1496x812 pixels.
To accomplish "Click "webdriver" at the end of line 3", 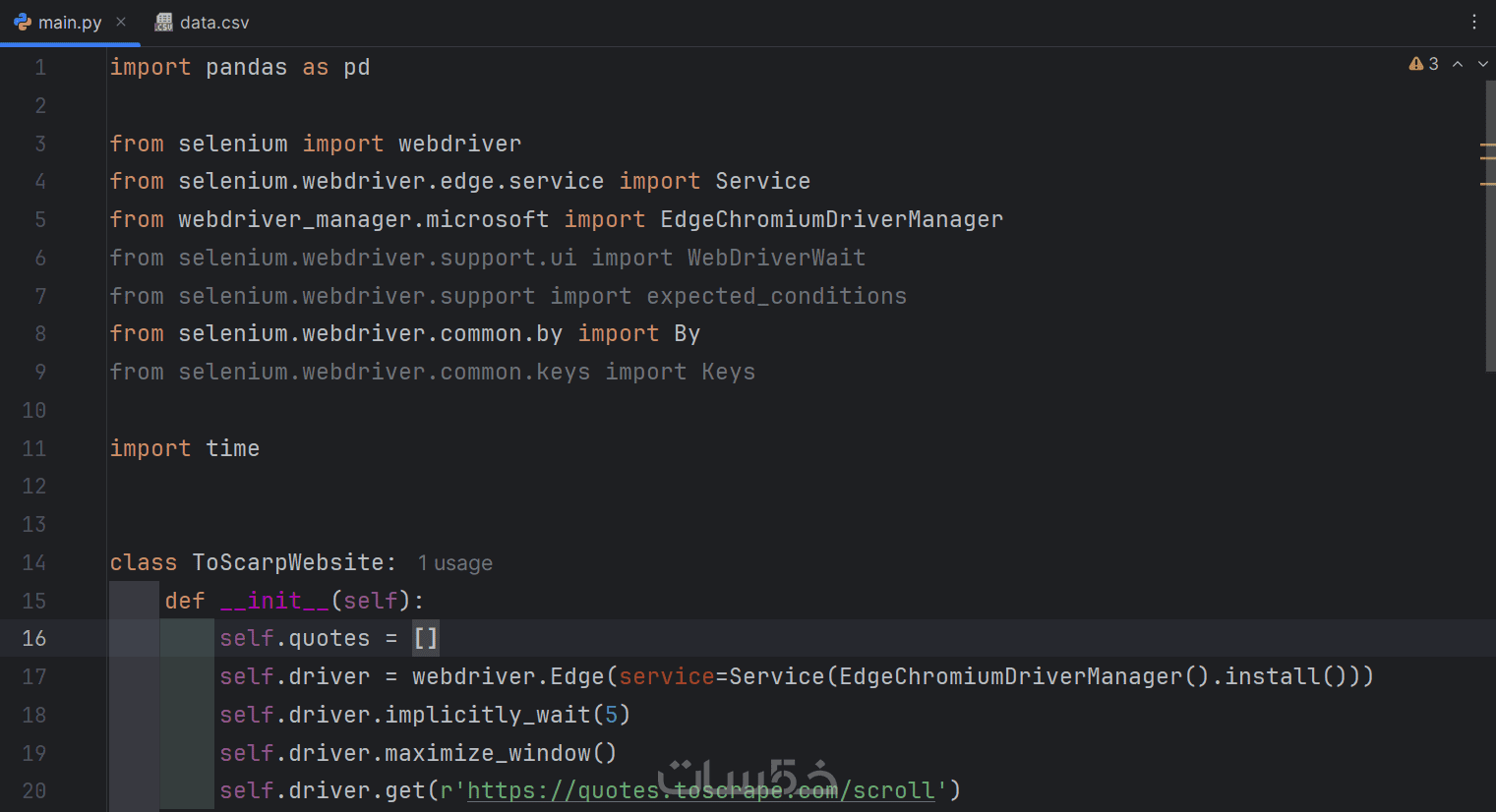I will [x=459, y=144].
